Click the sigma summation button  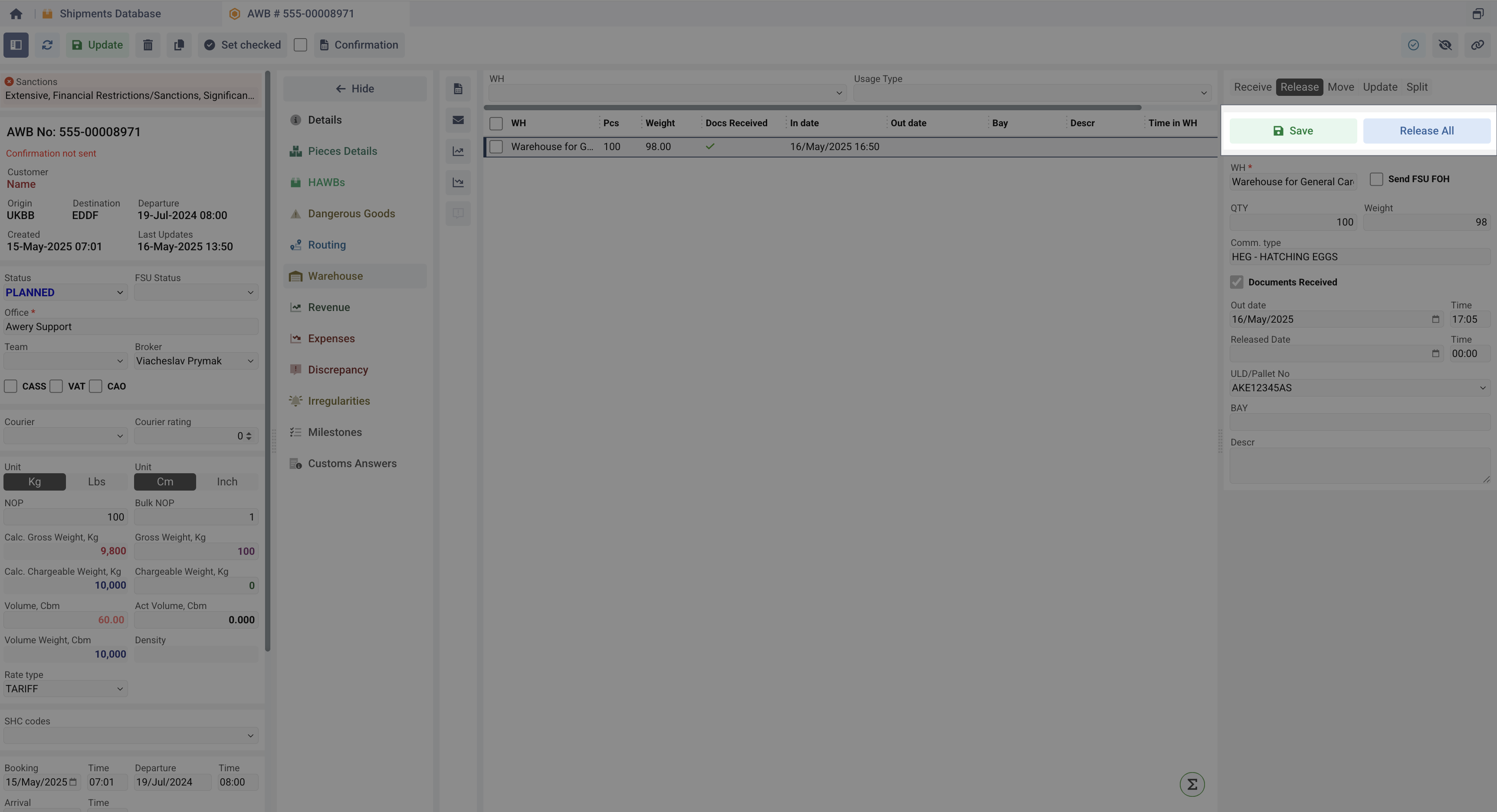[1192, 784]
